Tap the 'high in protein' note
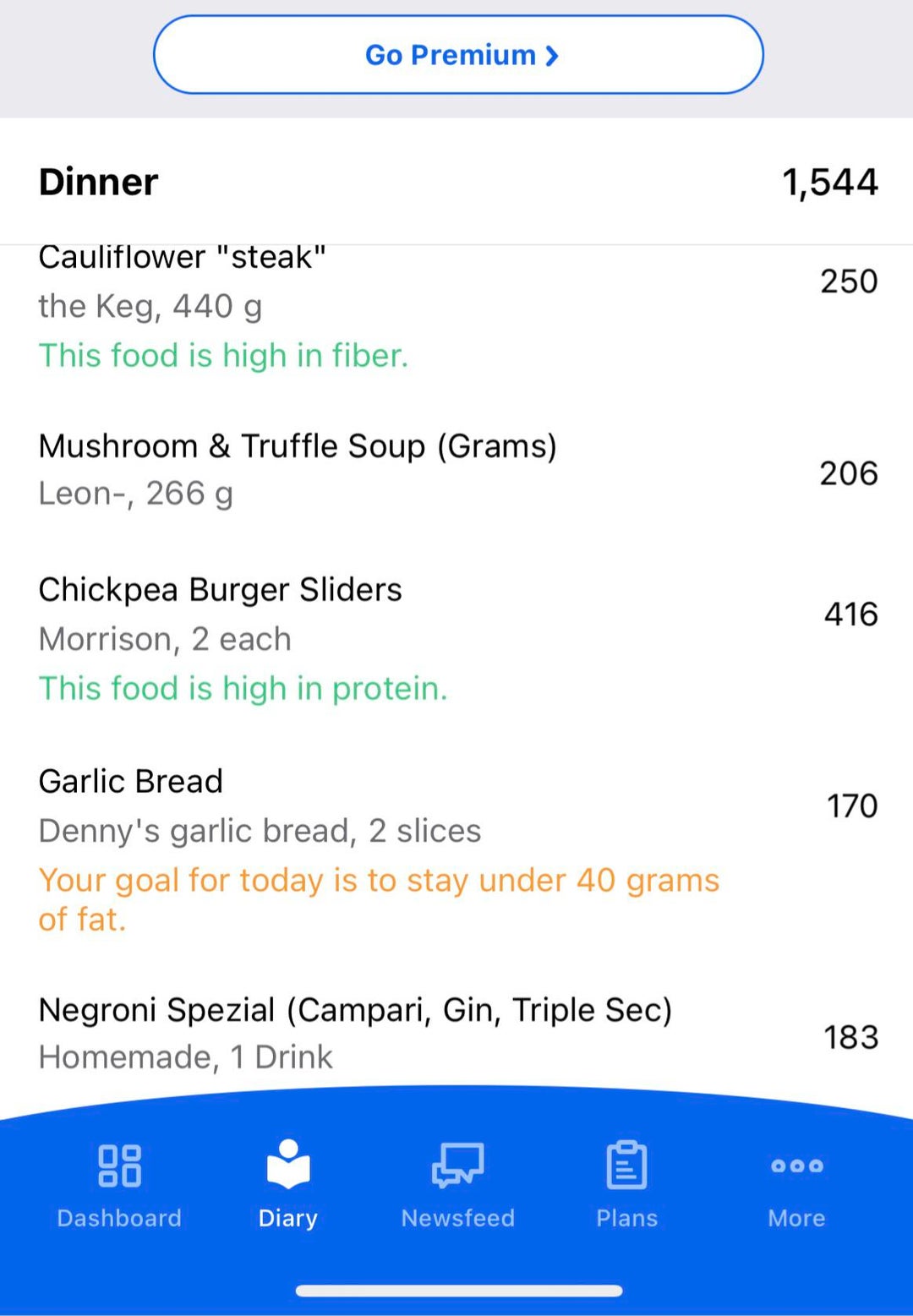 [243, 689]
